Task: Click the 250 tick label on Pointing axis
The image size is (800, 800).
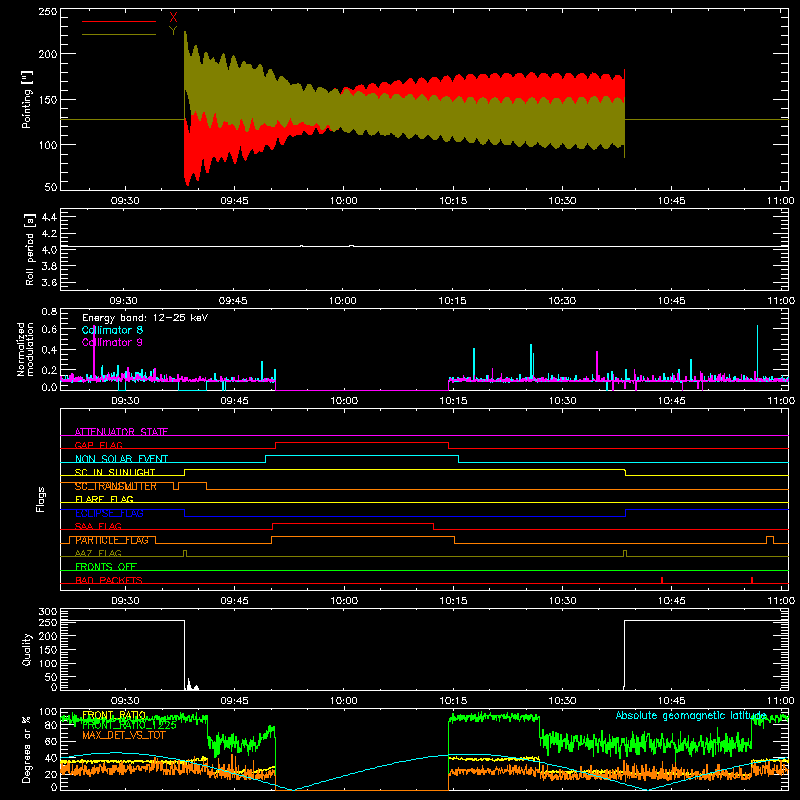Action: click(x=47, y=11)
